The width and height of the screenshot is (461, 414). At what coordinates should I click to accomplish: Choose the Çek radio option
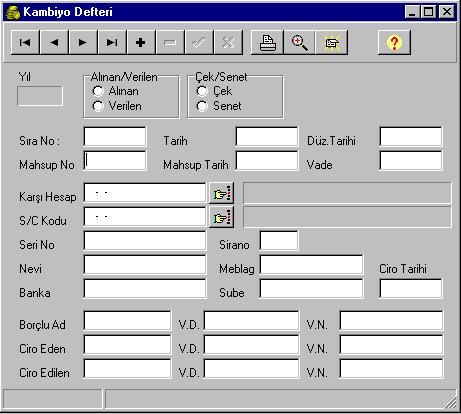point(202,91)
